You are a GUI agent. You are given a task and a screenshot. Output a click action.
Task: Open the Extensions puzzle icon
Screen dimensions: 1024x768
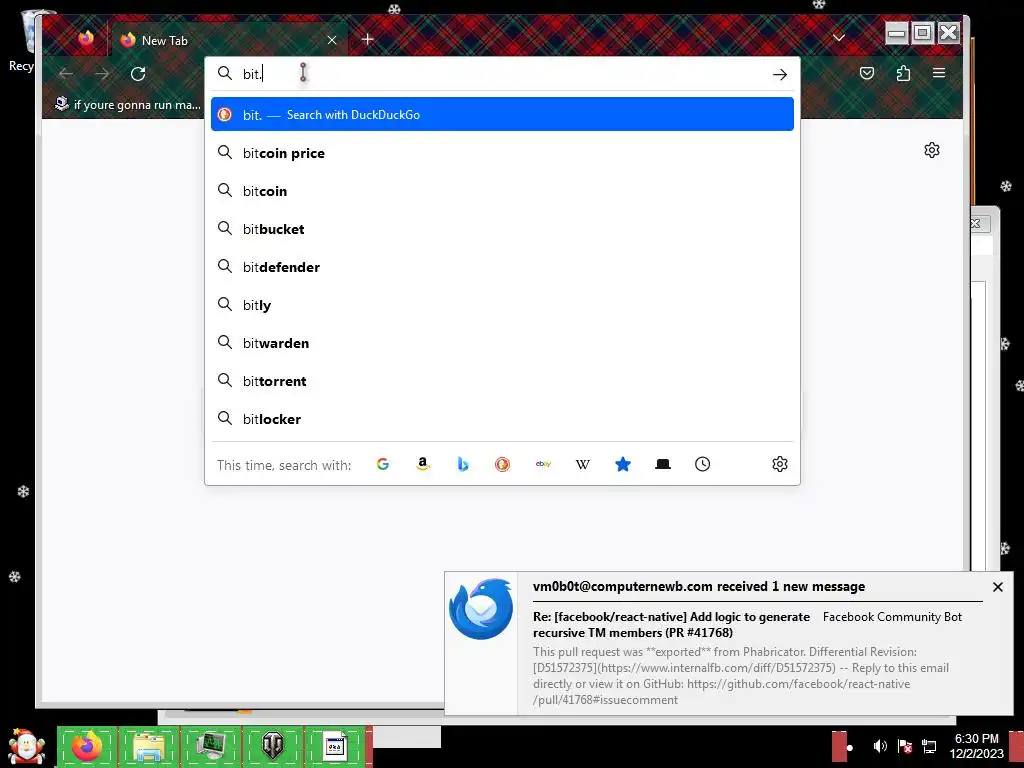[903, 73]
